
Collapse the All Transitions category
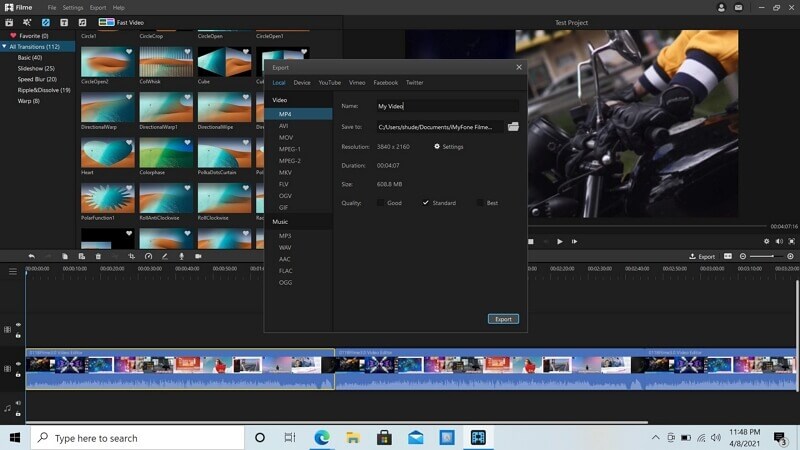point(4,46)
